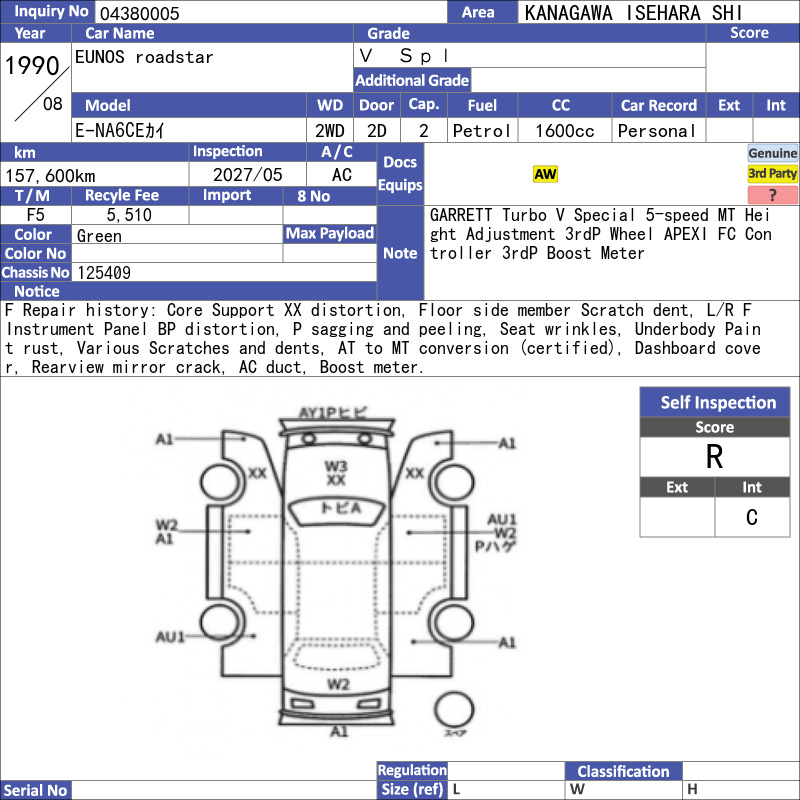Click the car name EUNOS roadstar
This screenshot has height=800, width=800.
pyautogui.click(x=144, y=57)
